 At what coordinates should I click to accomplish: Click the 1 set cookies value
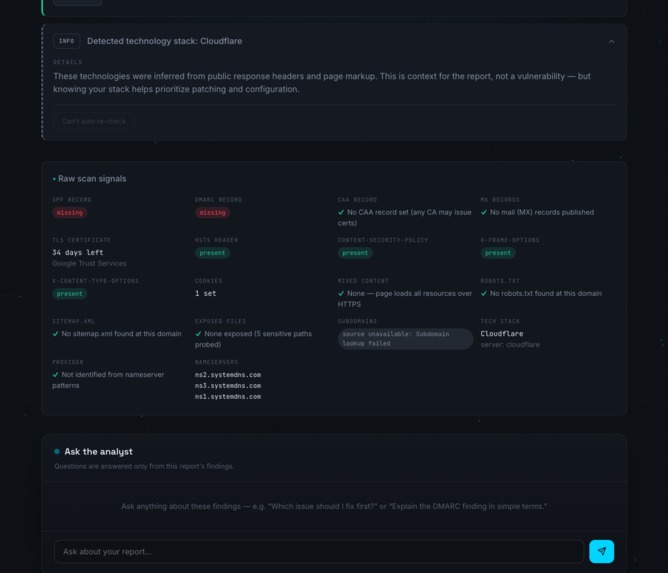[x=205, y=294]
